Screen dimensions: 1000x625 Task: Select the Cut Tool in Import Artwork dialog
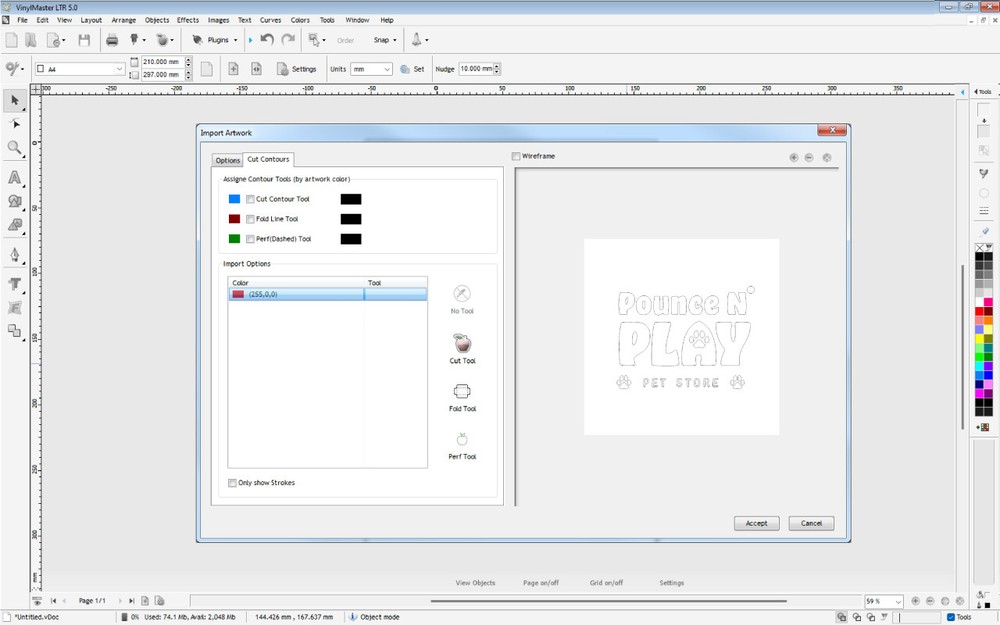[x=461, y=343]
